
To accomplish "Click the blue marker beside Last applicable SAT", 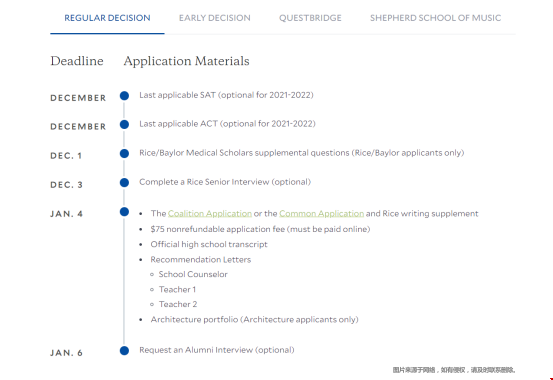I will tap(124, 96).
